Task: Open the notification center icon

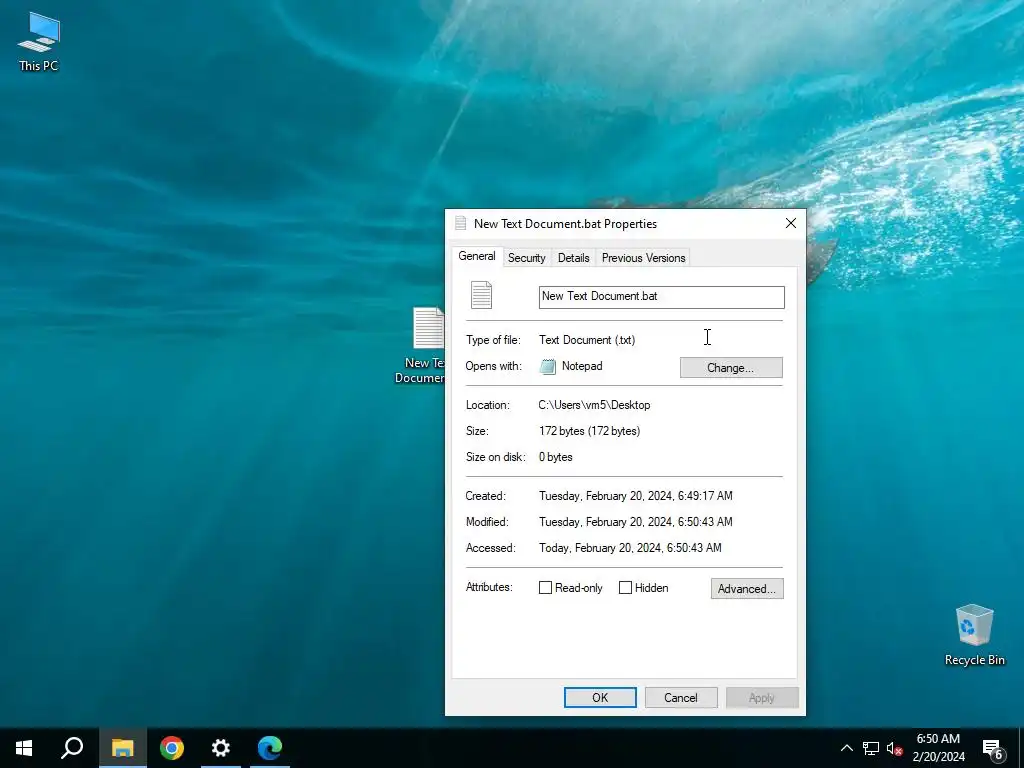Action: [993, 750]
